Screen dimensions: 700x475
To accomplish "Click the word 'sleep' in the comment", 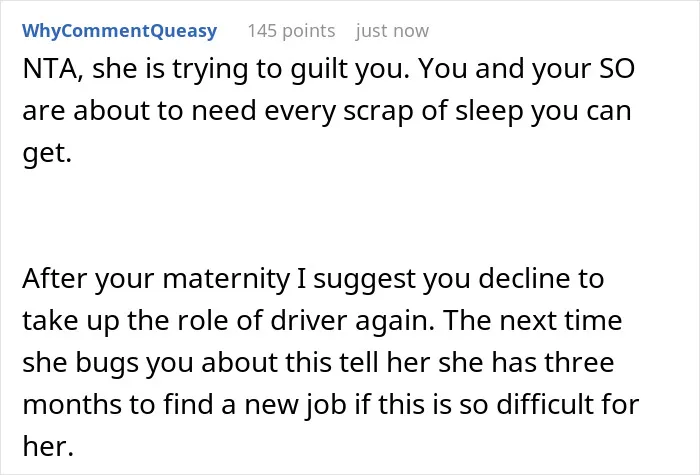I will coord(488,112).
